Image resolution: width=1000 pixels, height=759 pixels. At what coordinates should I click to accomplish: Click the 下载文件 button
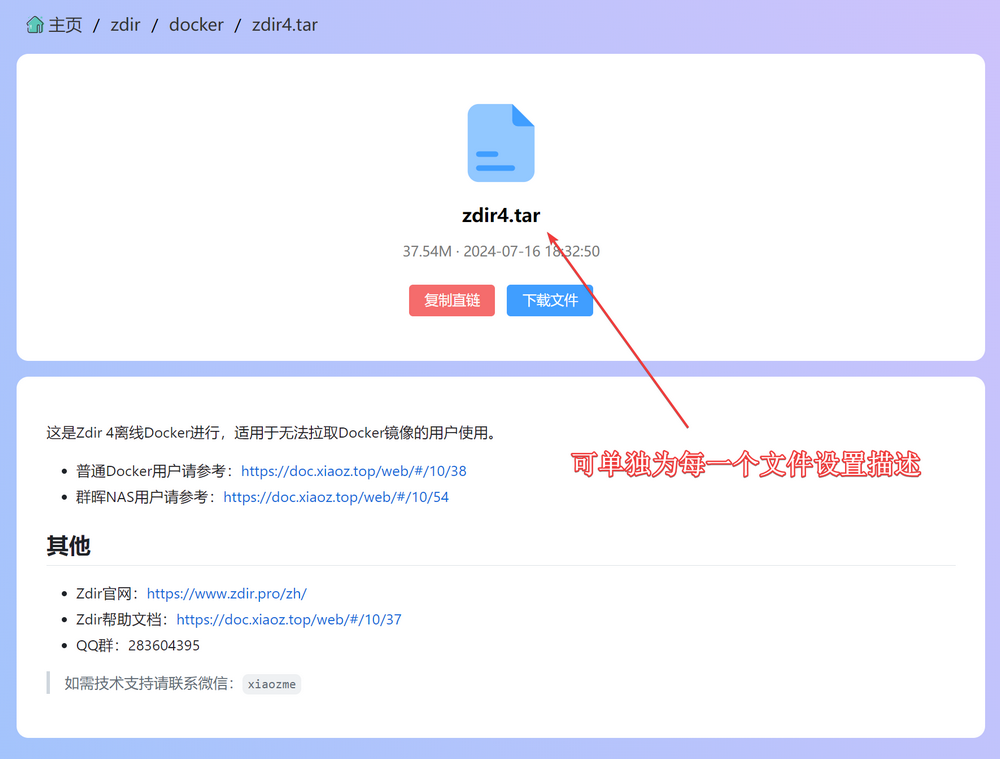pos(550,300)
